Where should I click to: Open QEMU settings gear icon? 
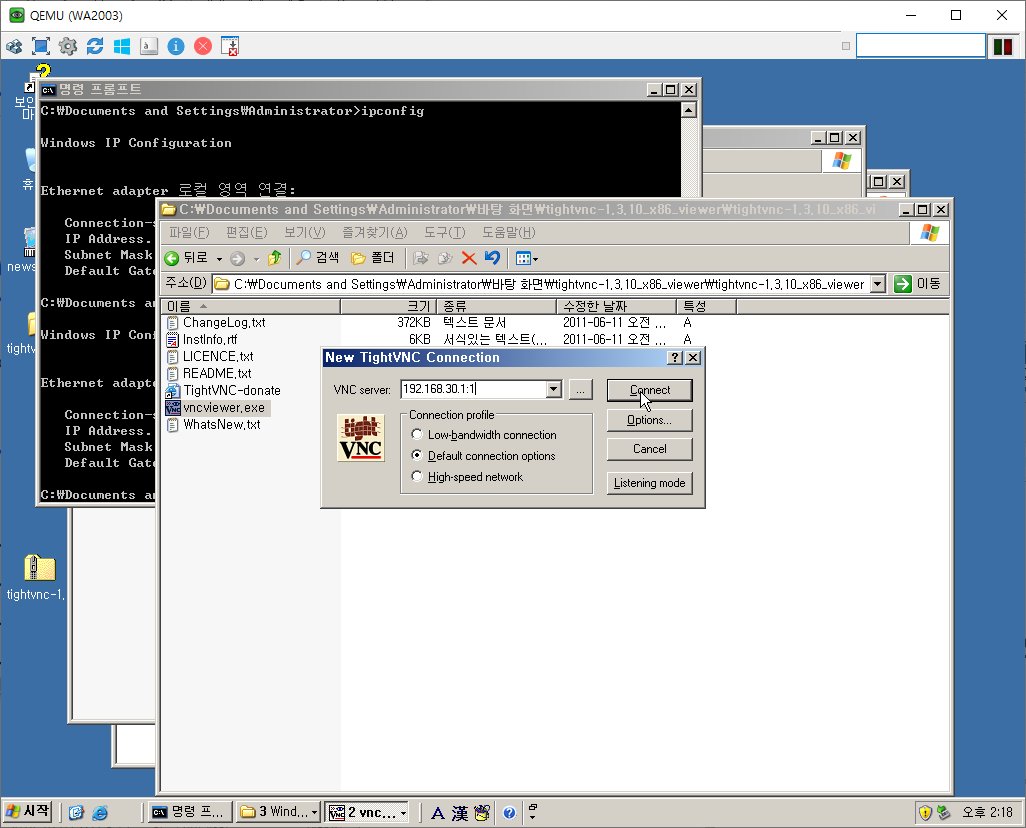[x=67, y=46]
